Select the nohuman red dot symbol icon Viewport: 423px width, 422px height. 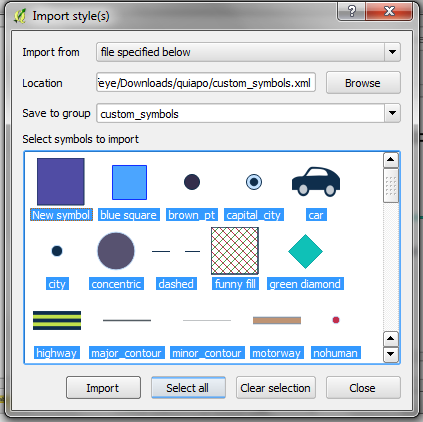(x=336, y=320)
